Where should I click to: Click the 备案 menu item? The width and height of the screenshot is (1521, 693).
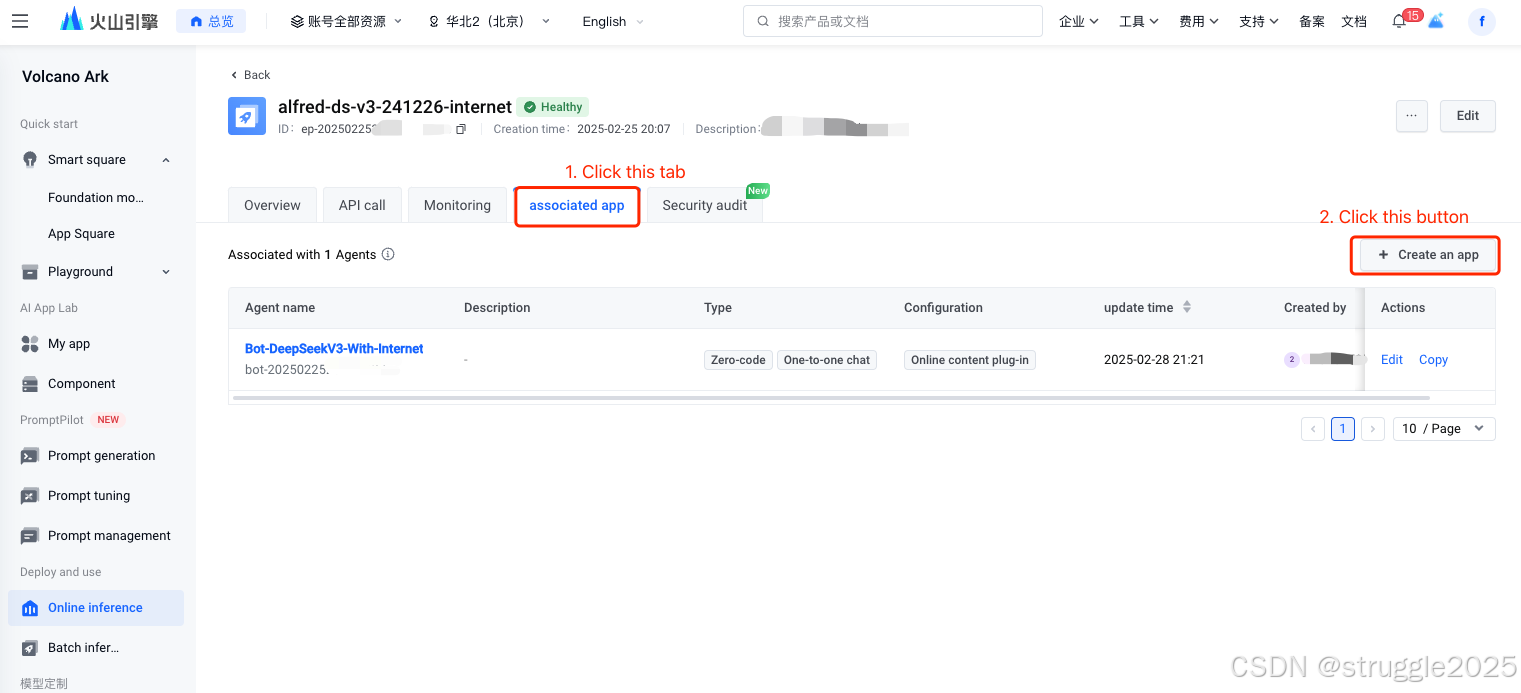click(x=1312, y=21)
